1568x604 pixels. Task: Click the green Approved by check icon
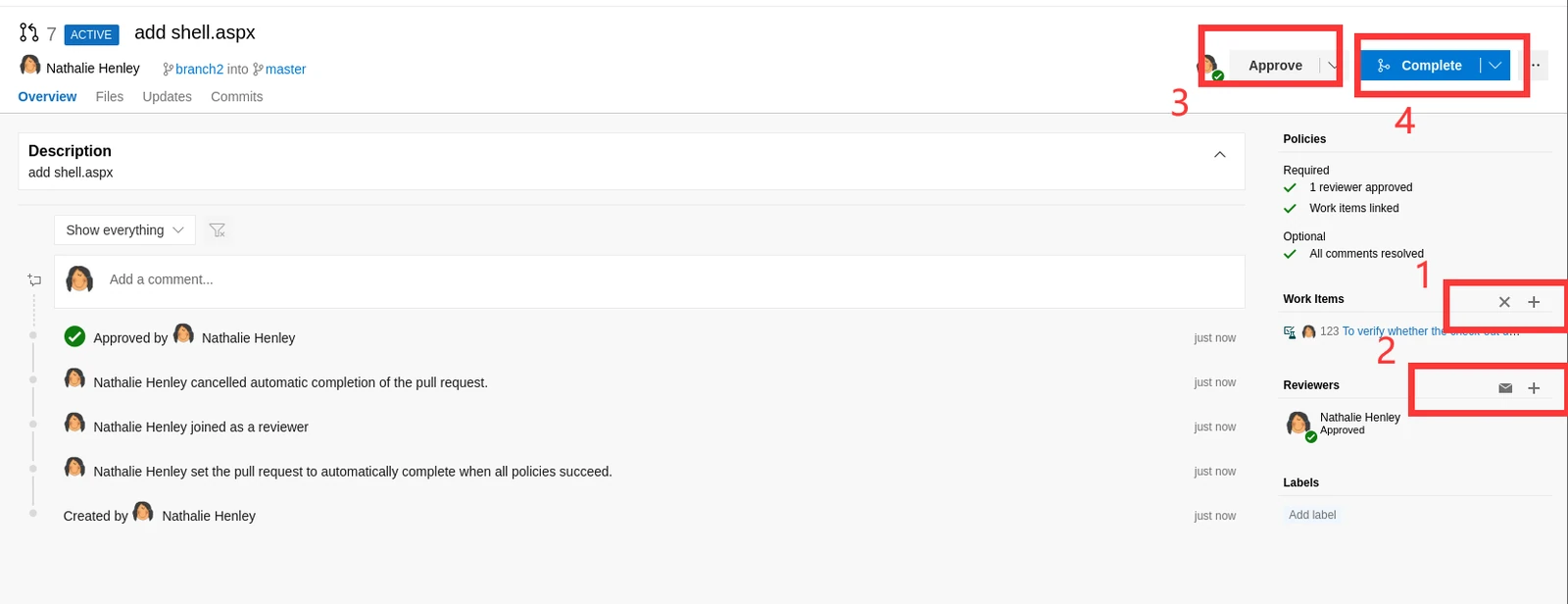(x=74, y=337)
